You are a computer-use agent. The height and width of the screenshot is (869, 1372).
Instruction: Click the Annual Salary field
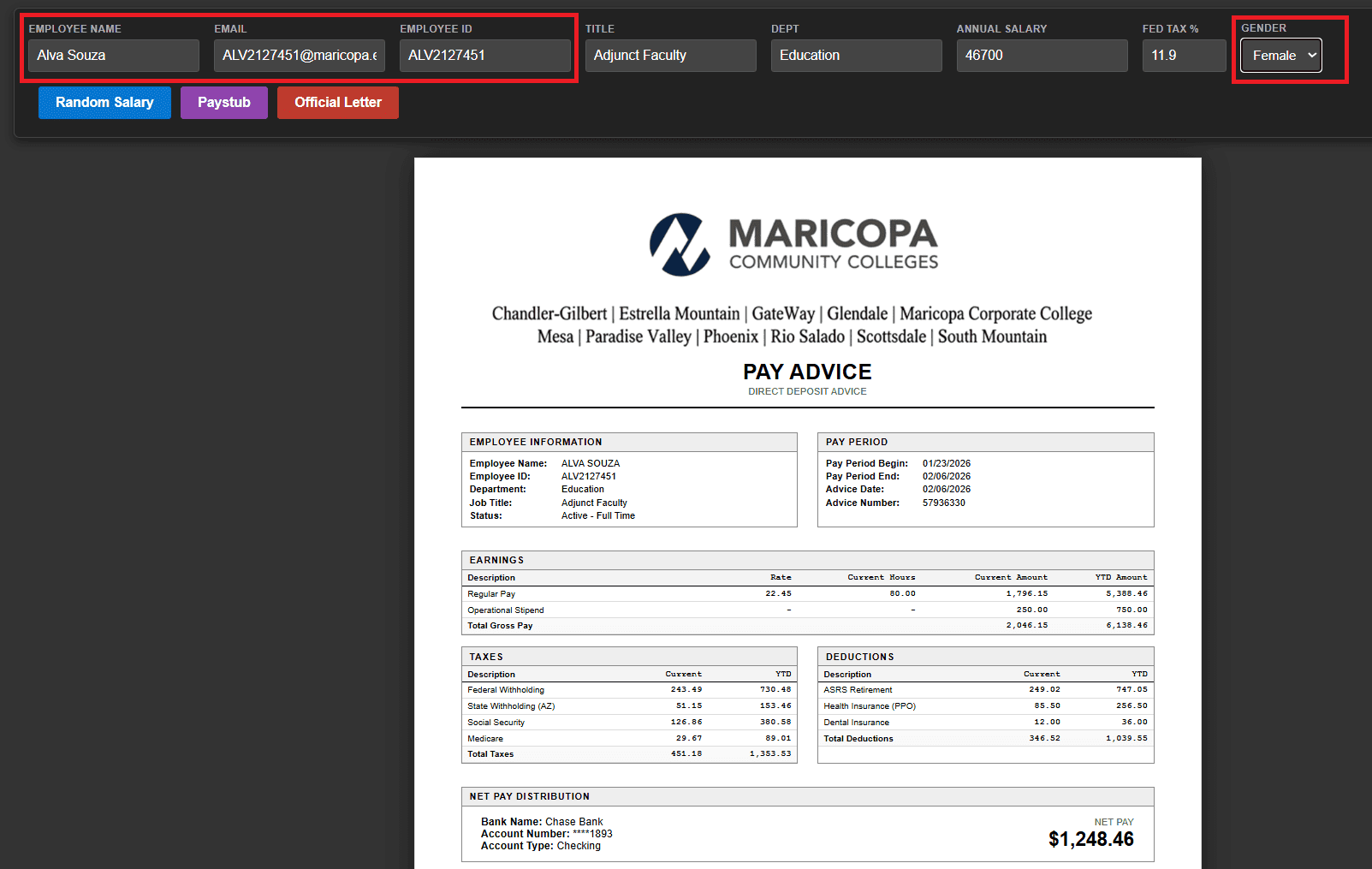pos(1042,56)
